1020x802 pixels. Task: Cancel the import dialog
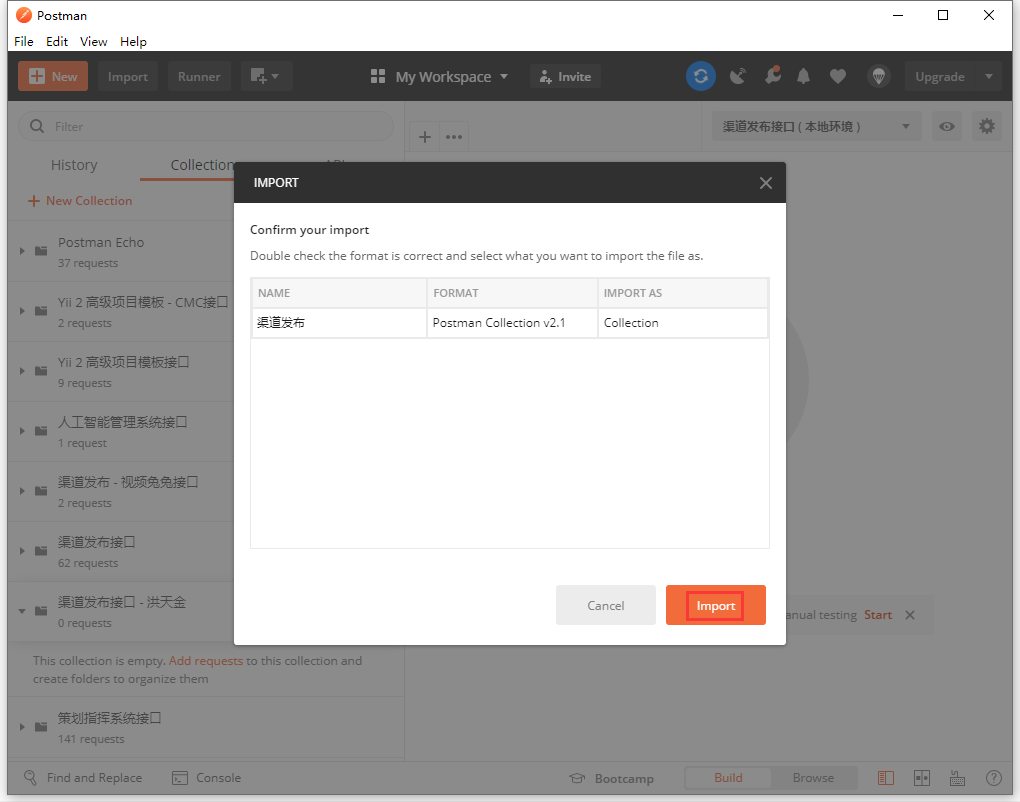click(606, 605)
